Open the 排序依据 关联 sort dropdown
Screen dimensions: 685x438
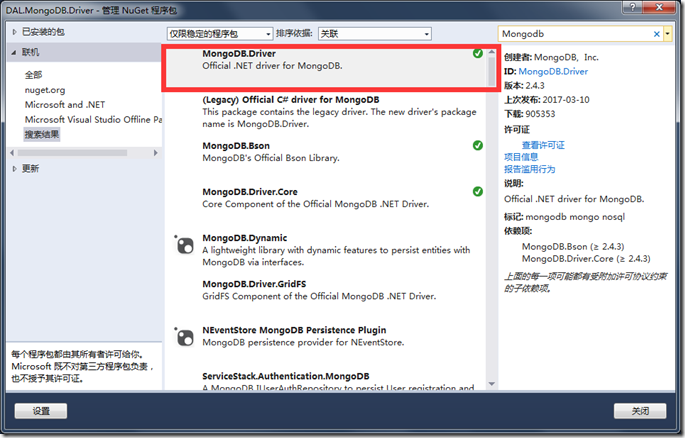(x=375, y=34)
